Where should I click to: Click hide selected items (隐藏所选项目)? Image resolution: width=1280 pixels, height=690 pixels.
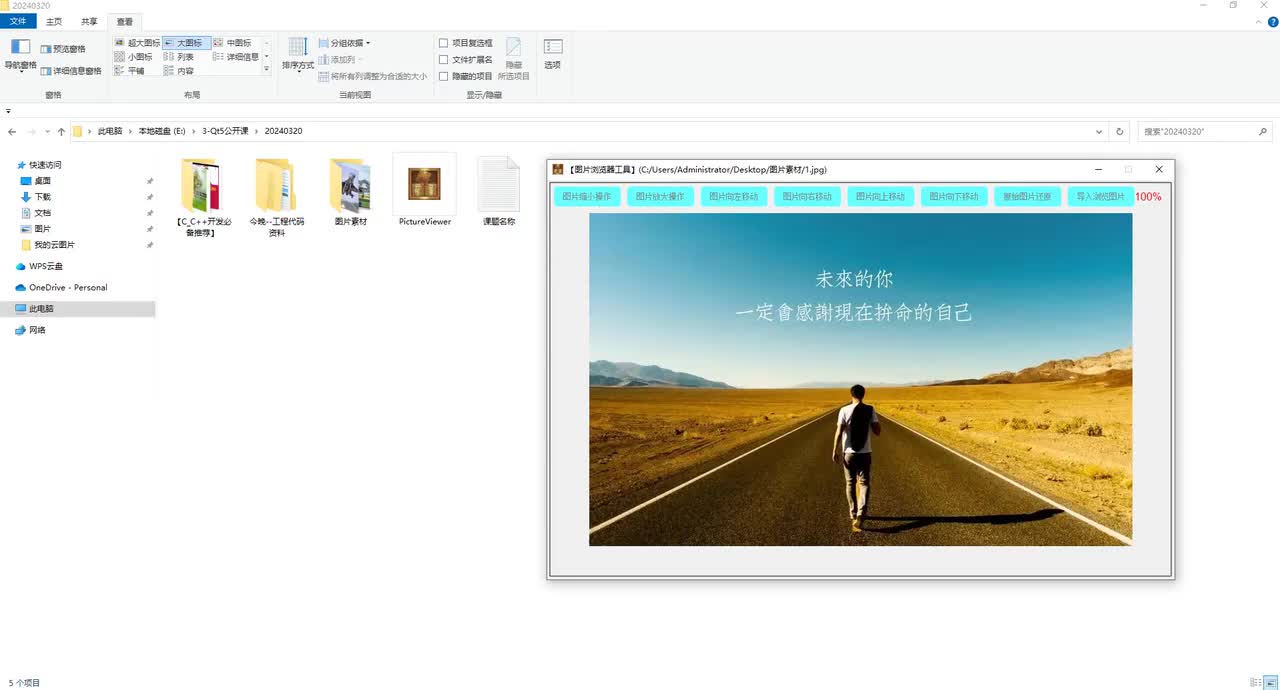tap(514, 59)
